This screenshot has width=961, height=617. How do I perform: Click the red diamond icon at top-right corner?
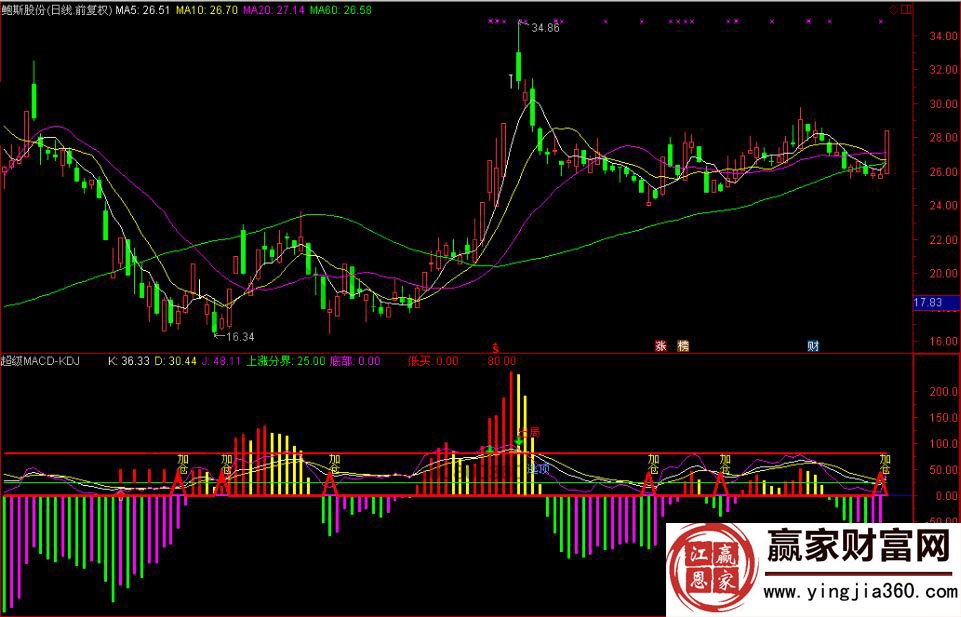(893, 10)
